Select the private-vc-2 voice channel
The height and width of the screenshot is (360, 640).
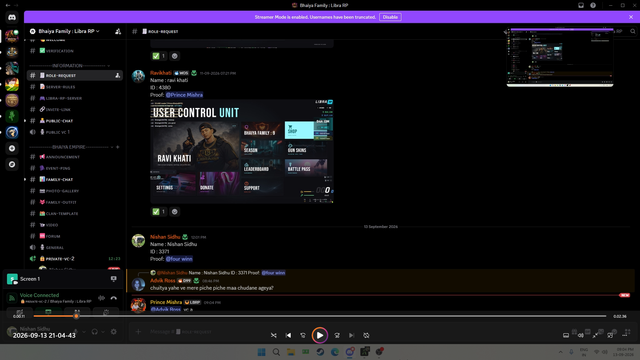[75, 259]
